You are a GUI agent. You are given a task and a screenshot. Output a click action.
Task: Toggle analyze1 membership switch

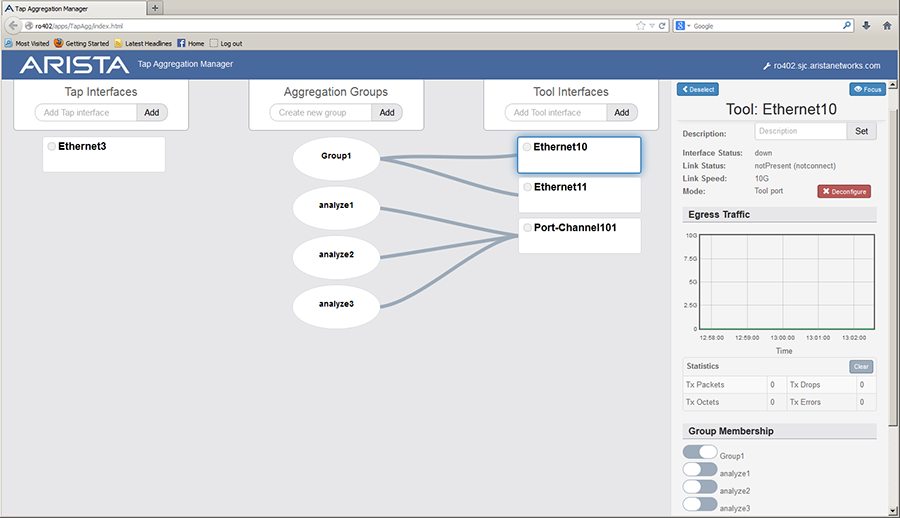click(x=700, y=470)
